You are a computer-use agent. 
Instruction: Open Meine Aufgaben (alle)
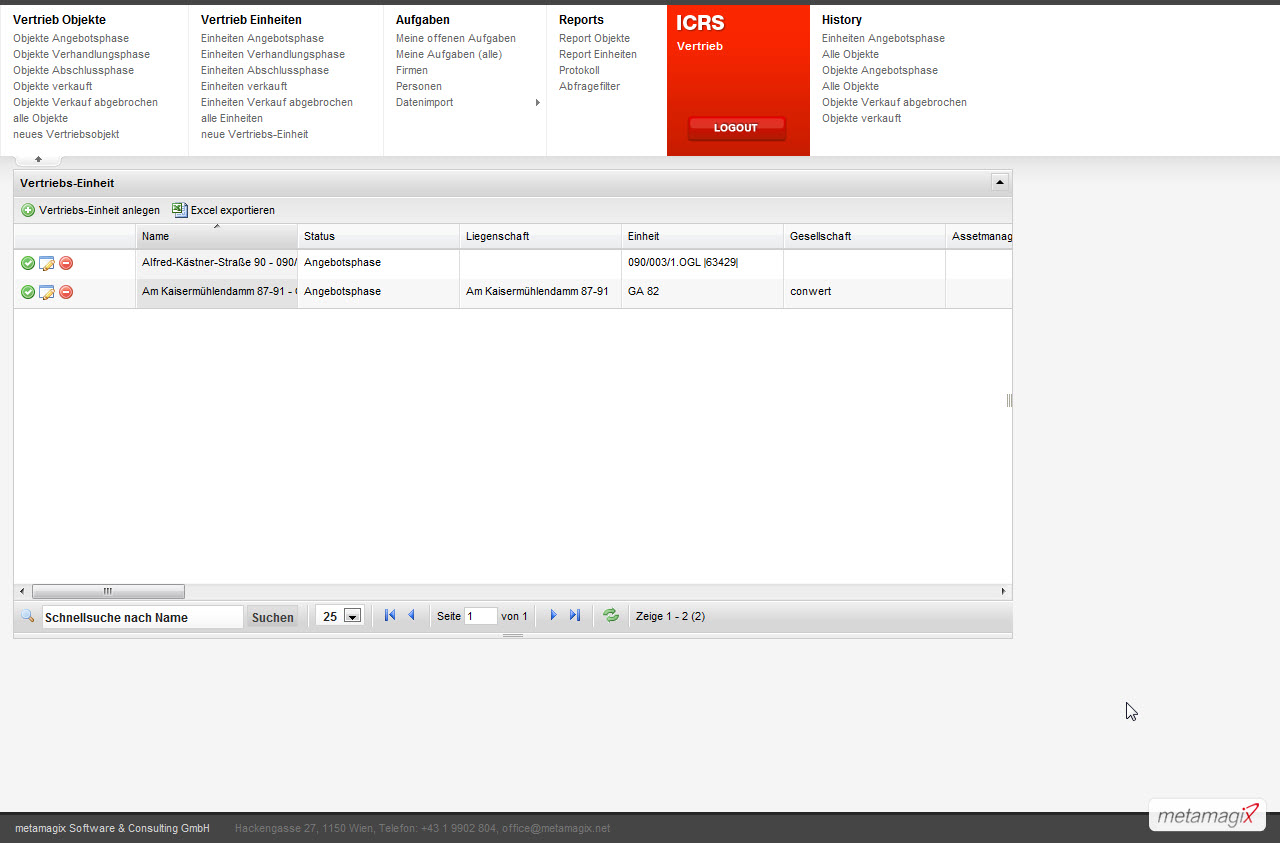coord(449,54)
